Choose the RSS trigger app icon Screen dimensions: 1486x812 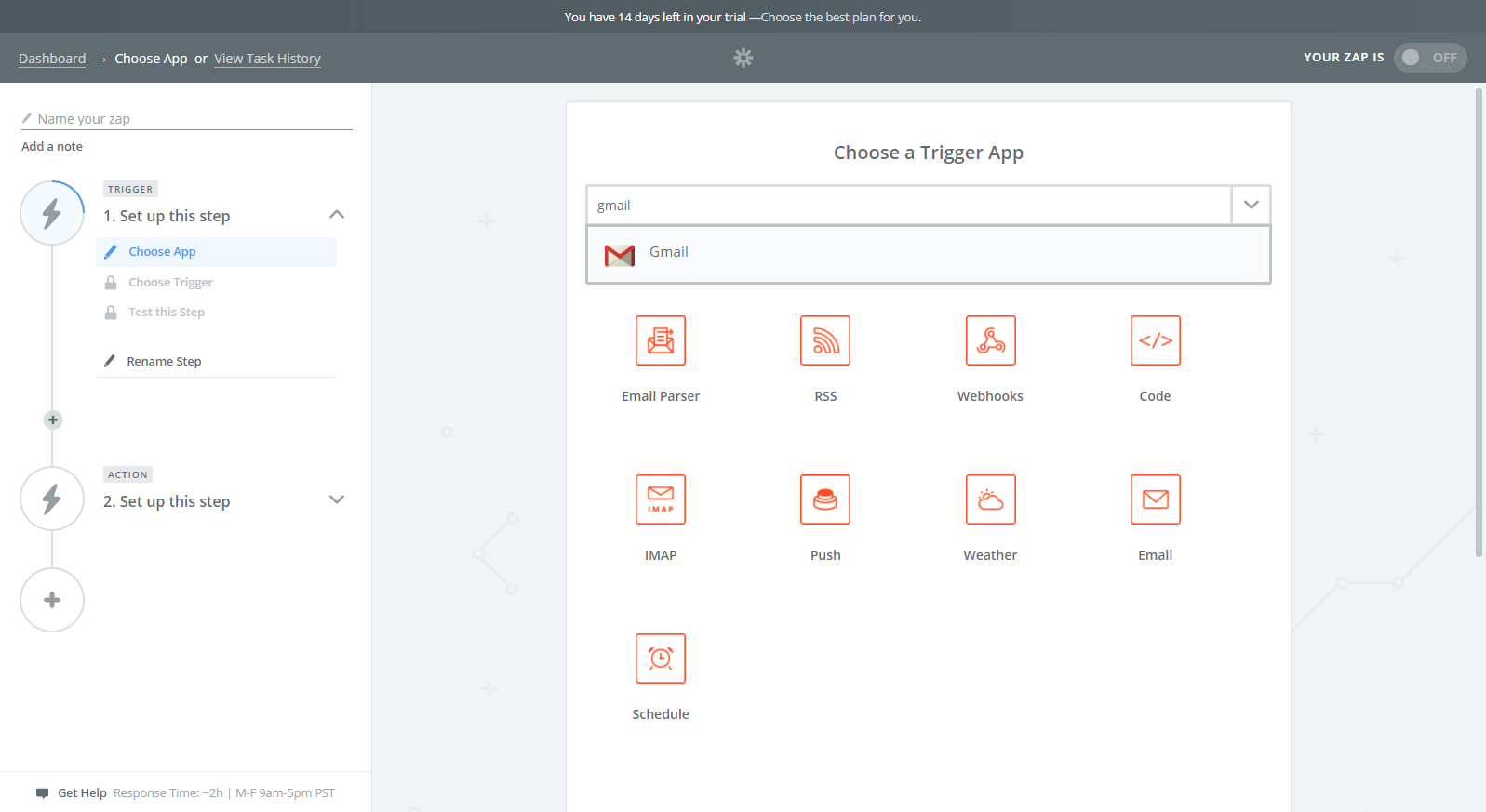(825, 340)
